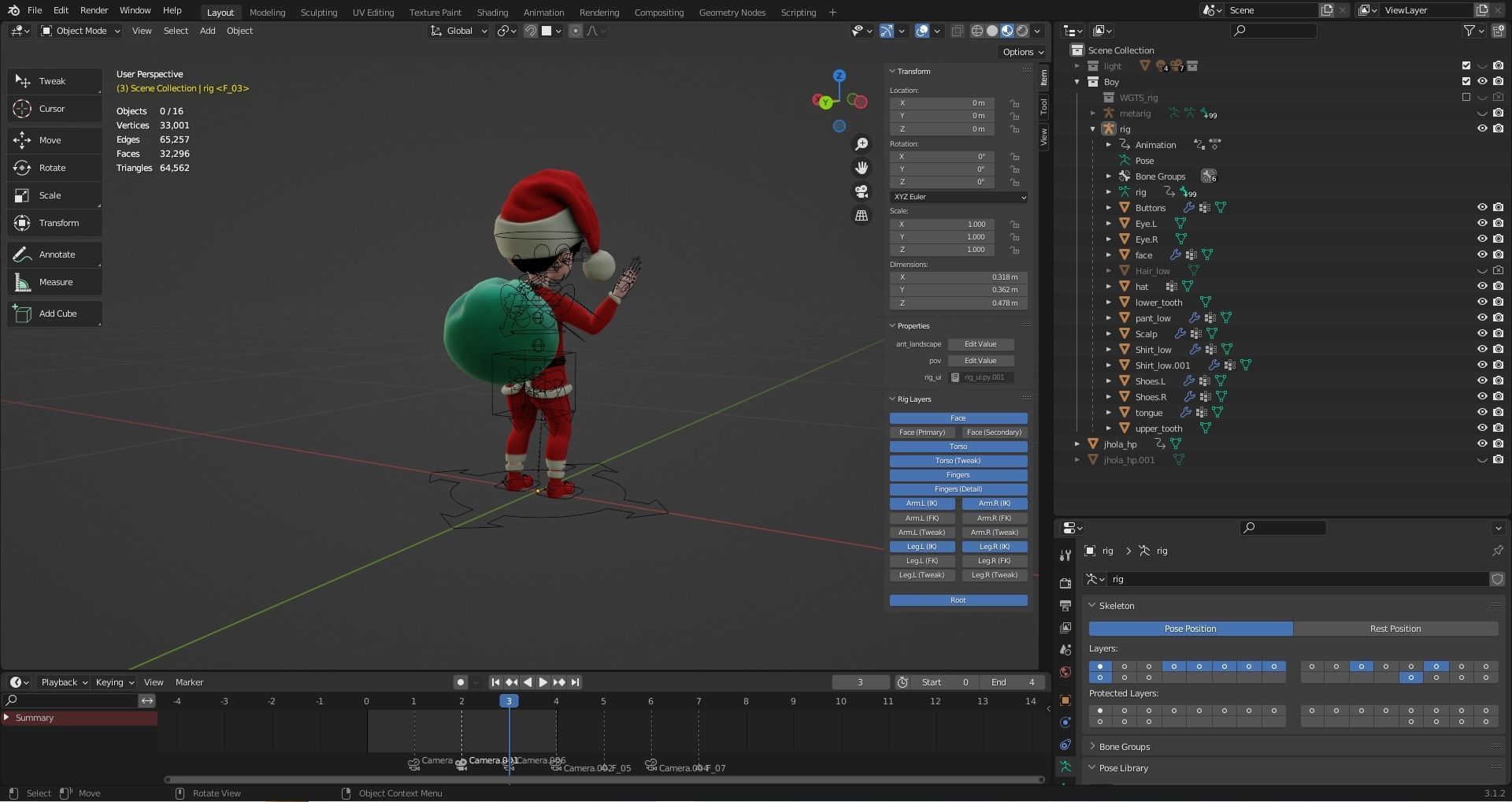Toggle X-ray display icon
Screen dimensions: 1512x802
957,31
